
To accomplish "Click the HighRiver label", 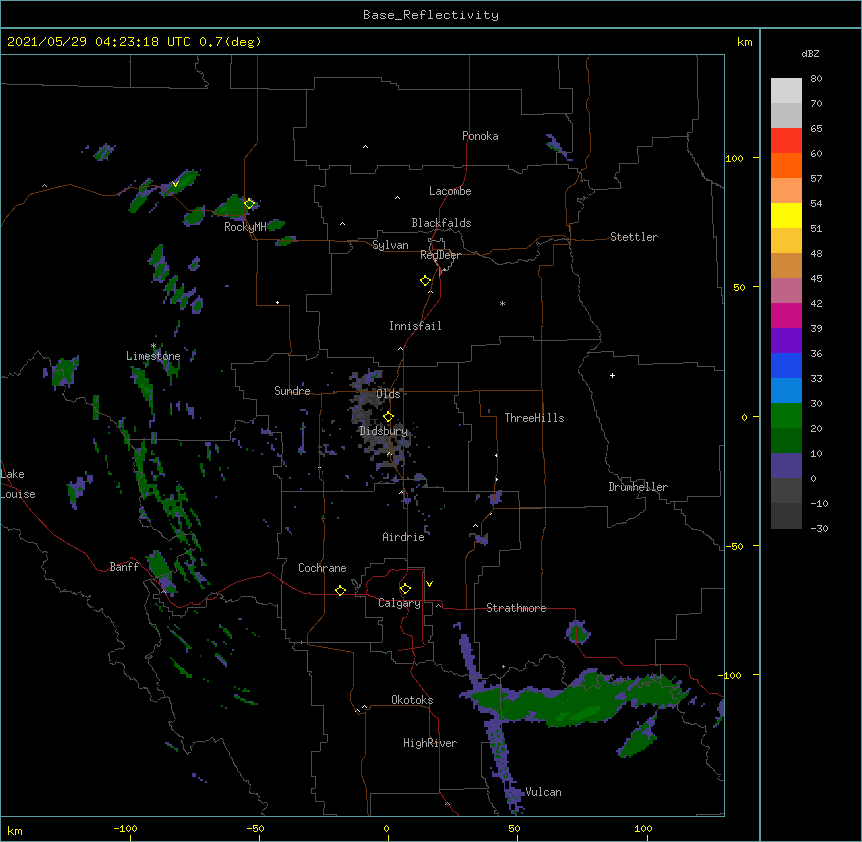I will coord(430,743).
